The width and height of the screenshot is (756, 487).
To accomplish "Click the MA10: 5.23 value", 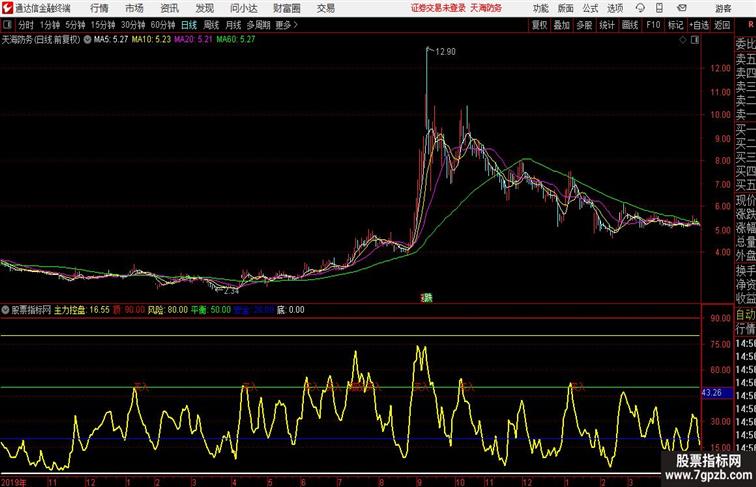I will 151,40.
